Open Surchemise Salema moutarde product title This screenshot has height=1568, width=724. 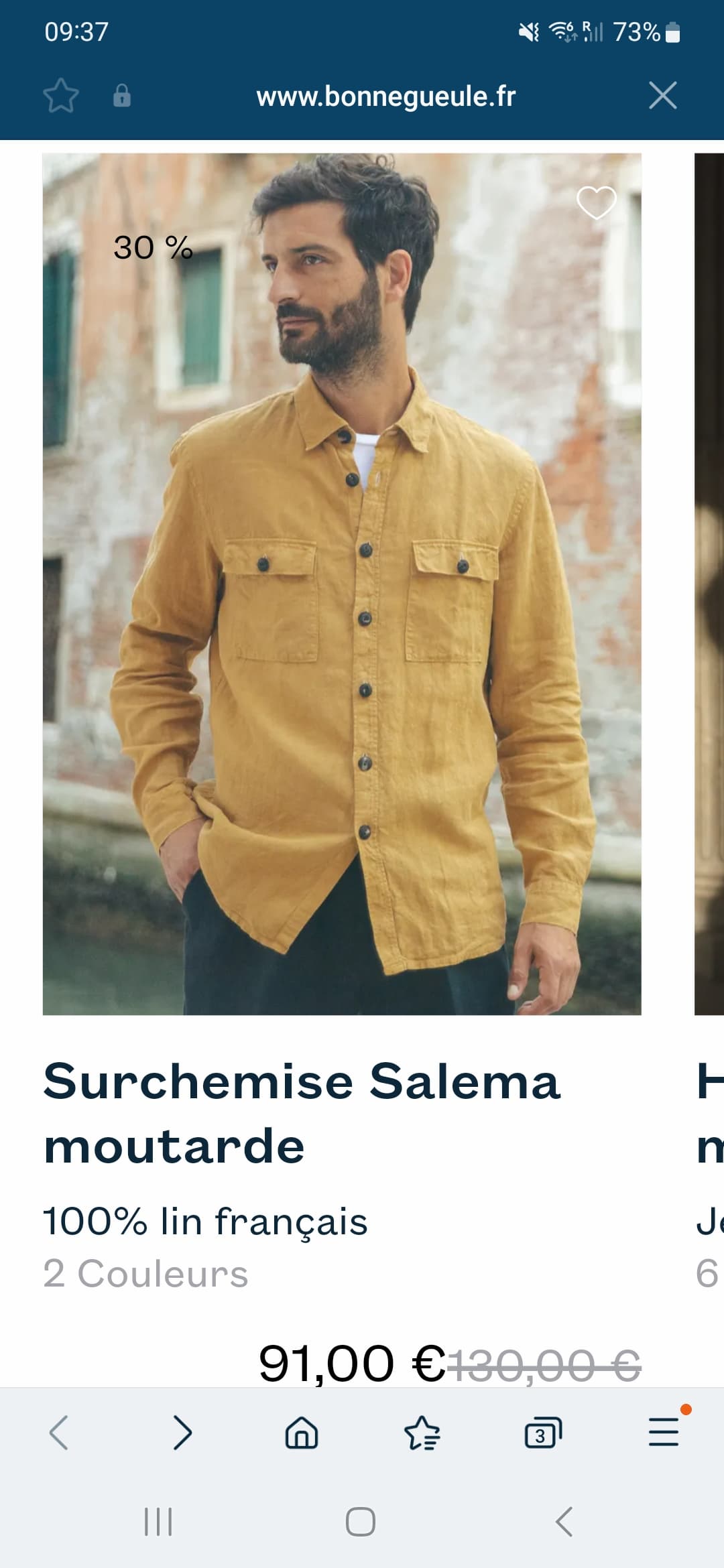(302, 1113)
